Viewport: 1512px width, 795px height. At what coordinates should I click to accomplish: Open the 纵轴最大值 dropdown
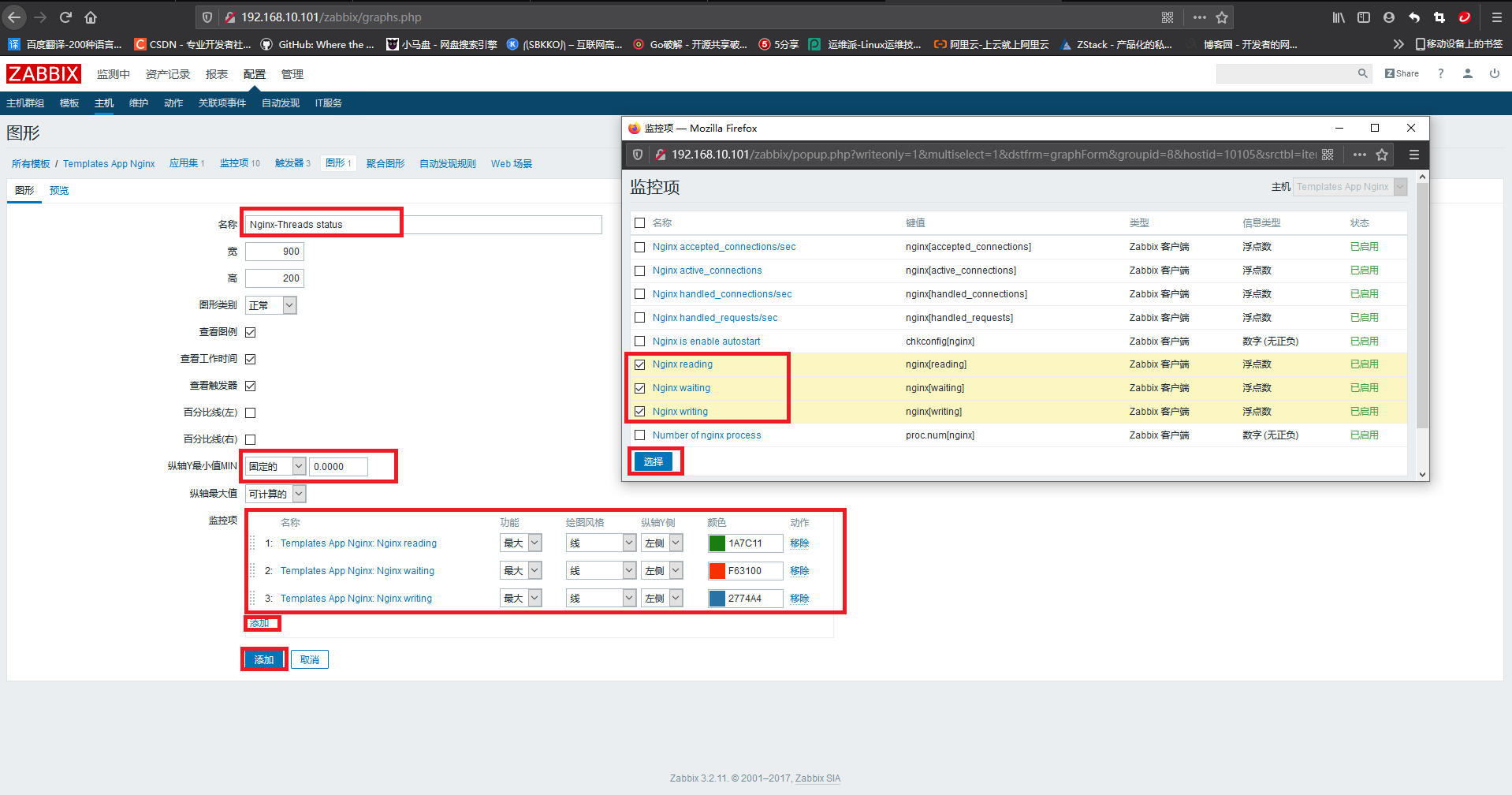pos(275,494)
